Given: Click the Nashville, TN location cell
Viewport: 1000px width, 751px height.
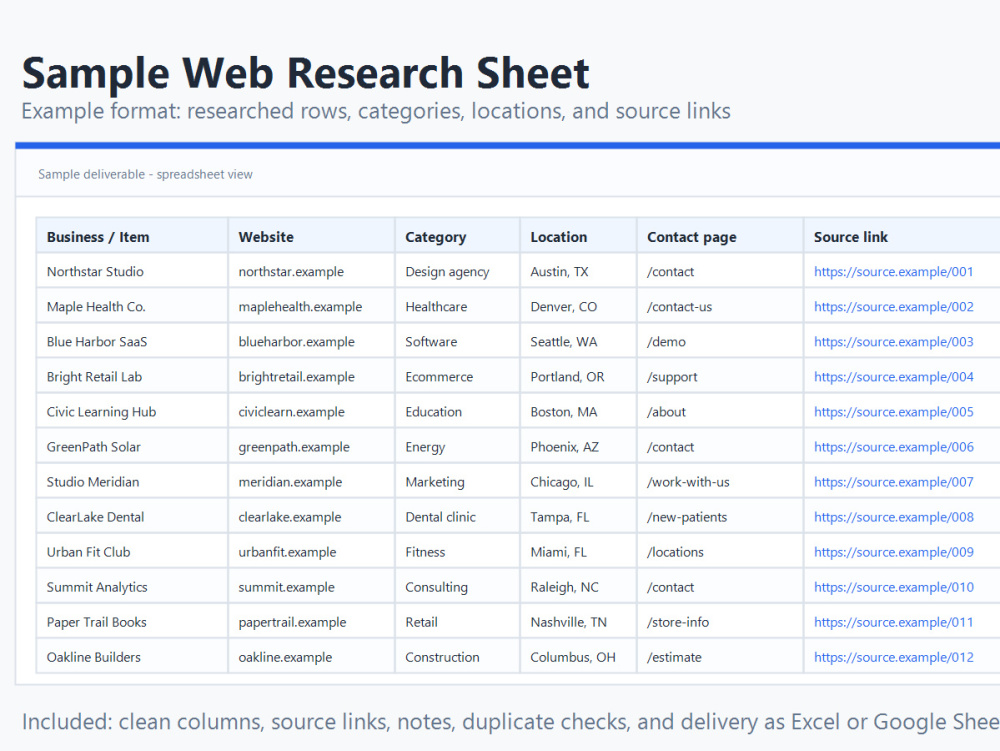Looking at the screenshot, I should click(x=578, y=622).
